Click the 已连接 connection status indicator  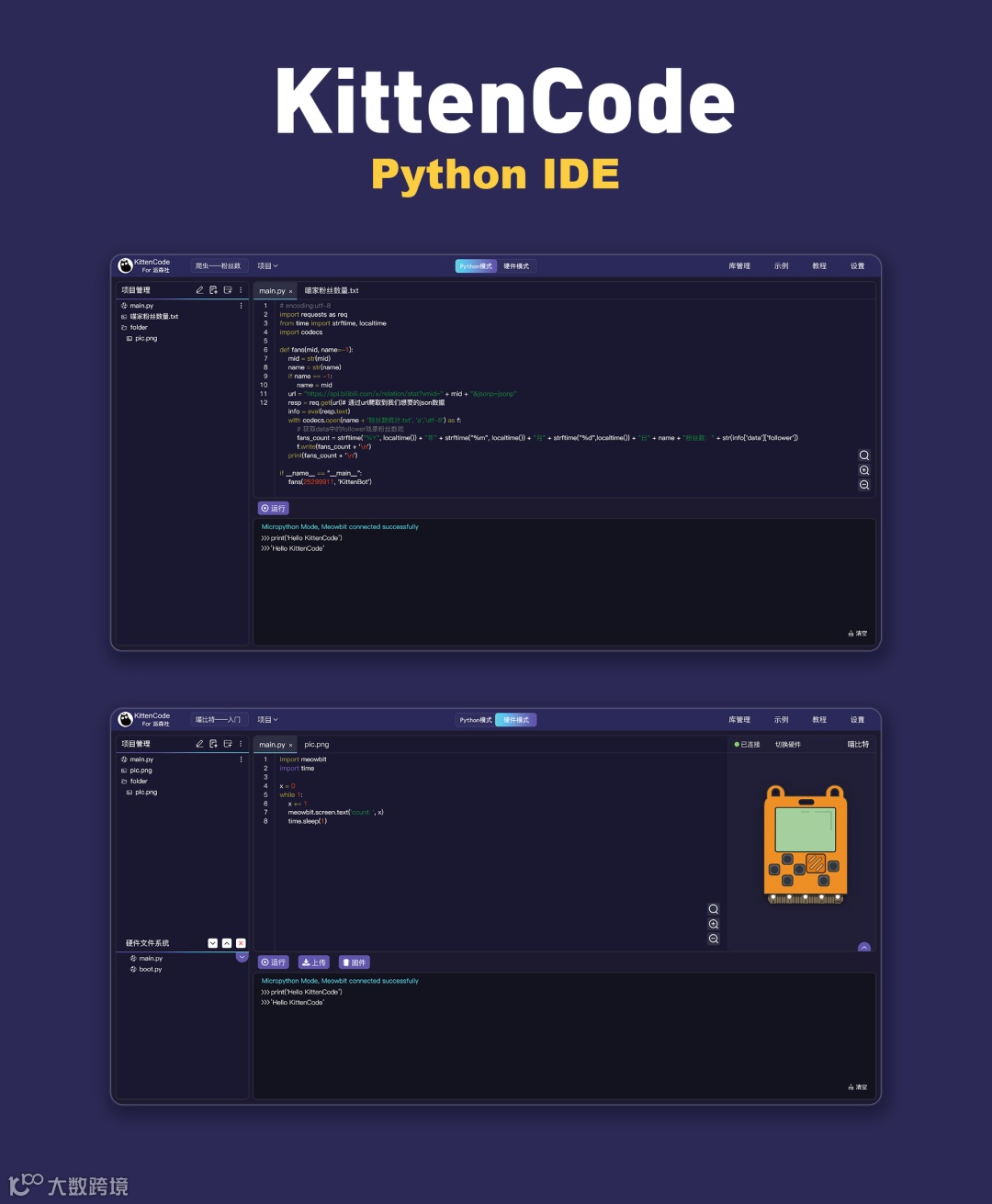(x=748, y=745)
